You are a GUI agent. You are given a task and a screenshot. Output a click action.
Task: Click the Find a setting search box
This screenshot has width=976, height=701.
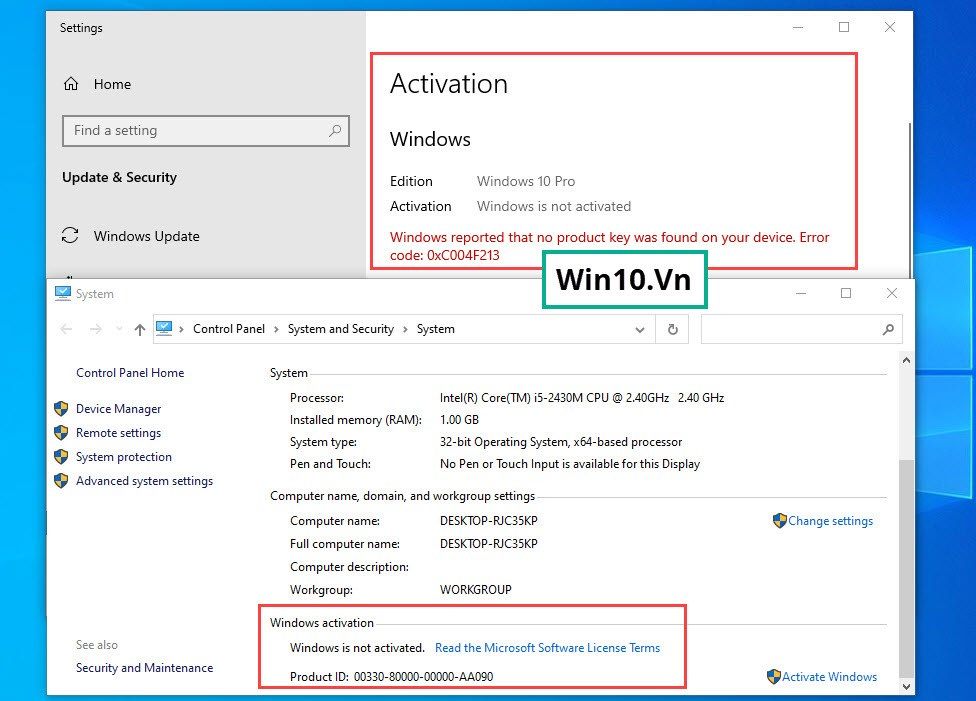(x=195, y=131)
